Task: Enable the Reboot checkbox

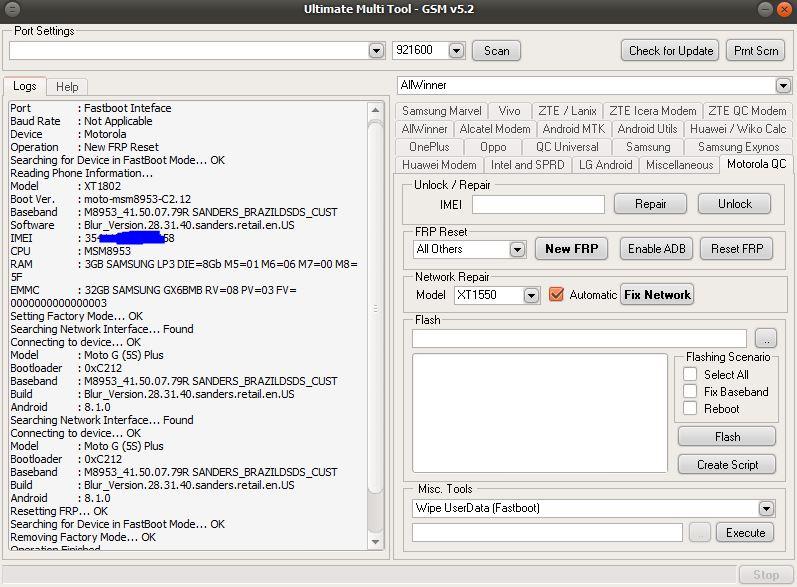Action: pyautogui.click(x=690, y=409)
